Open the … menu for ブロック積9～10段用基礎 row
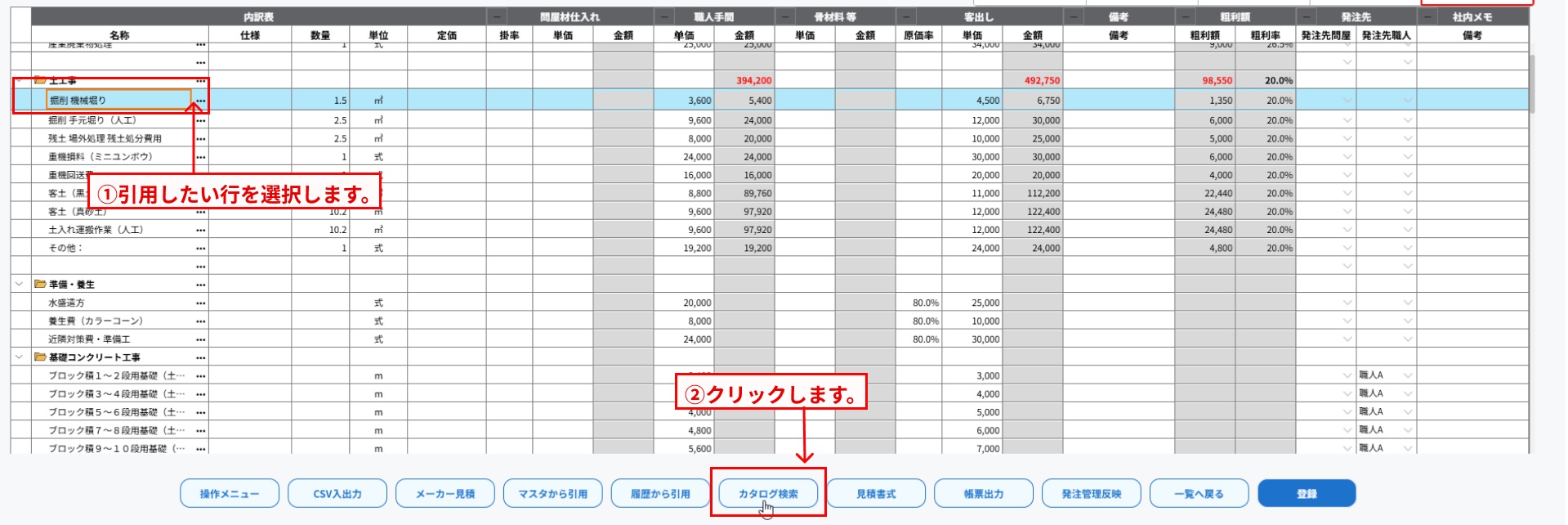 [x=201, y=449]
